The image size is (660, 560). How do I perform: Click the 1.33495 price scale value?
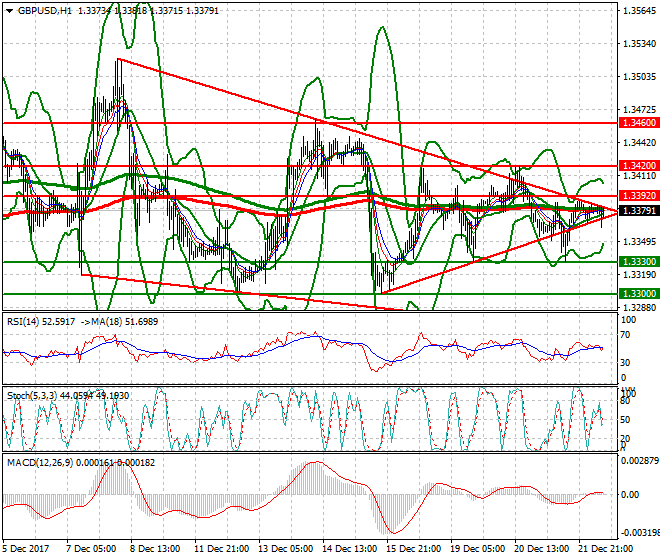tap(639, 242)
